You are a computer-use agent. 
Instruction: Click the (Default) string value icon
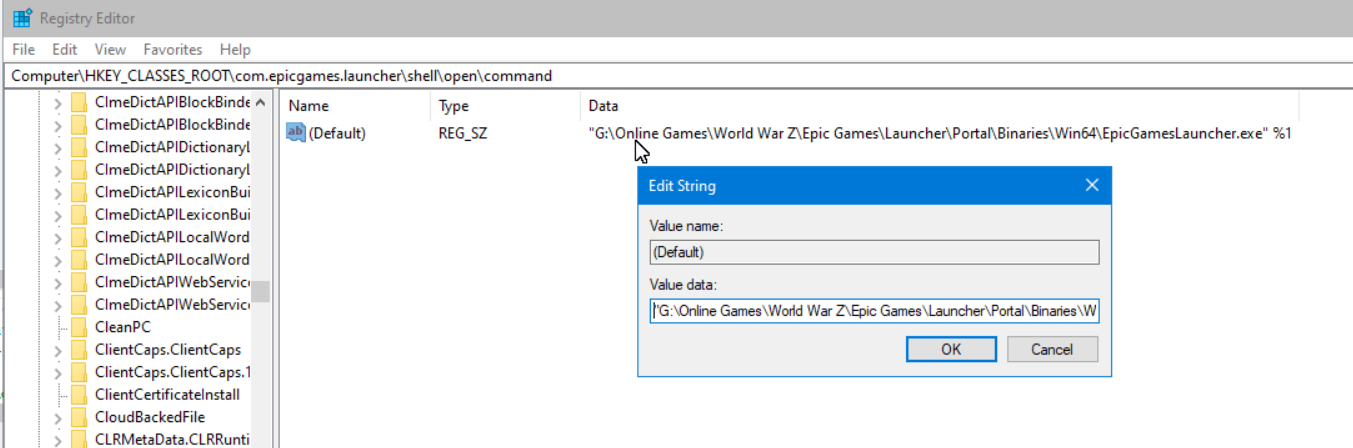pos(296,133)
